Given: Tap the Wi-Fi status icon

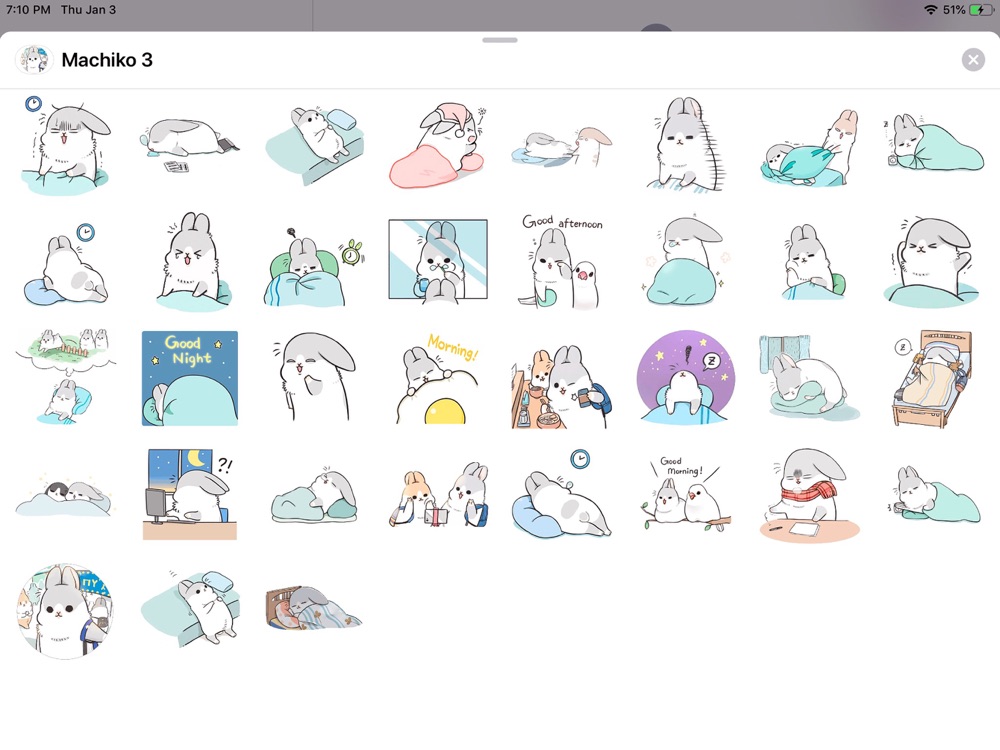Looking at the screenshot, I should tap(930, 10).
